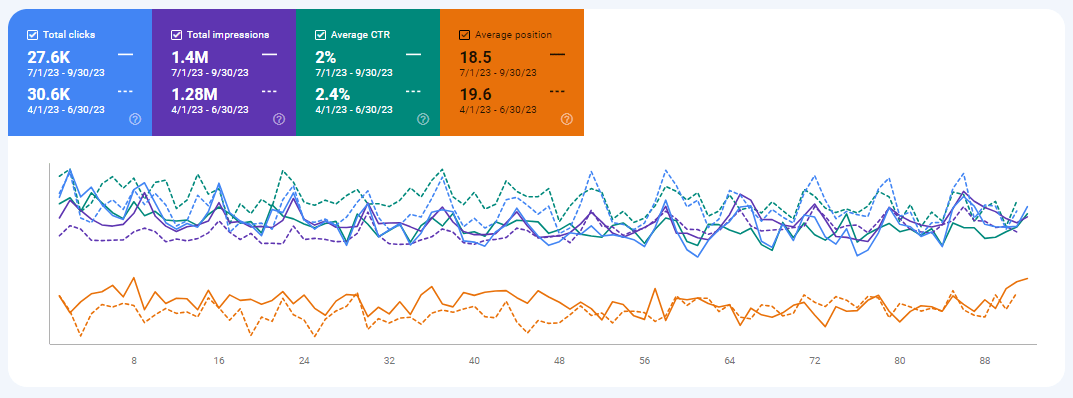
Task: Uncheck the Average position checkbox
Action: [464, 34]
